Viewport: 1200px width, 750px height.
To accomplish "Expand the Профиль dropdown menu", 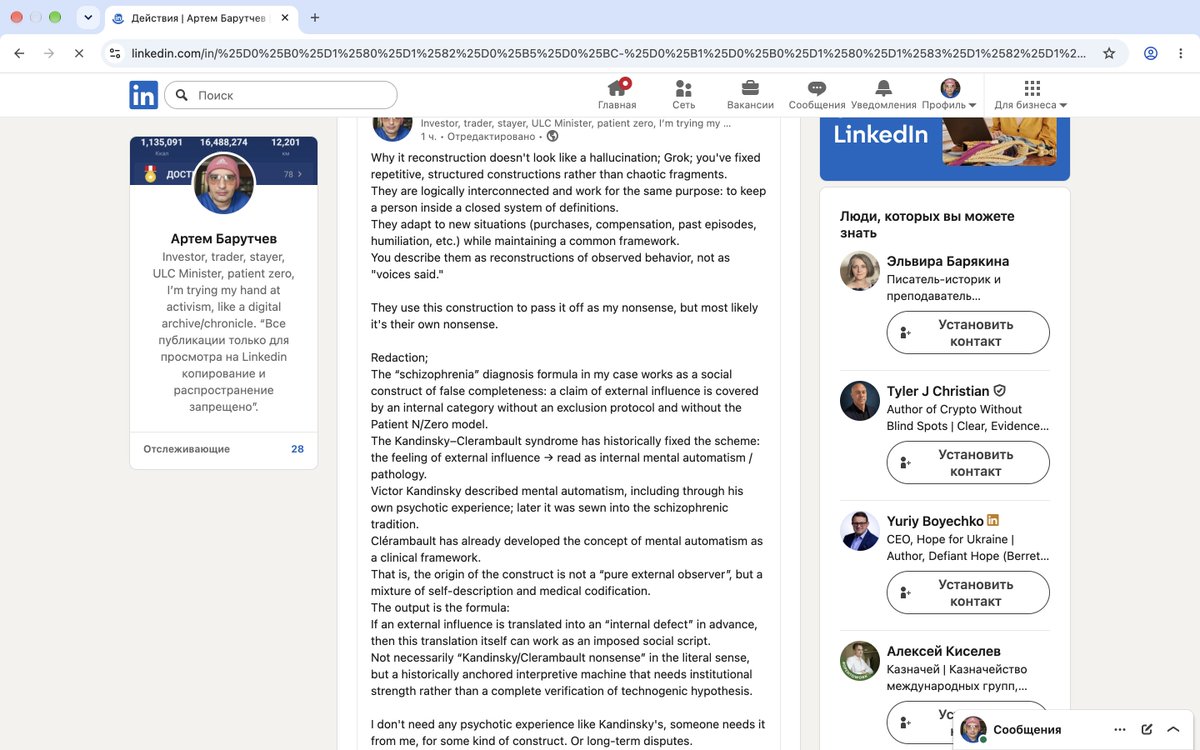I will 950,95.
